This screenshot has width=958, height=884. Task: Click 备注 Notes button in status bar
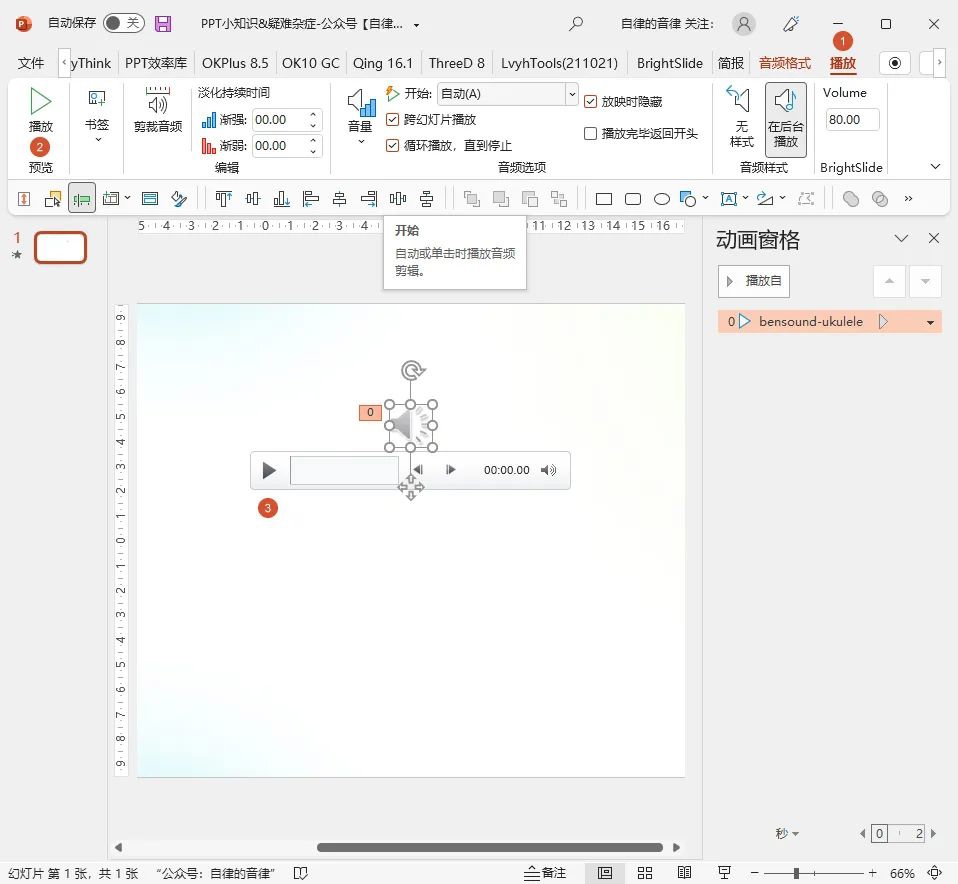(x=545, y=872)
